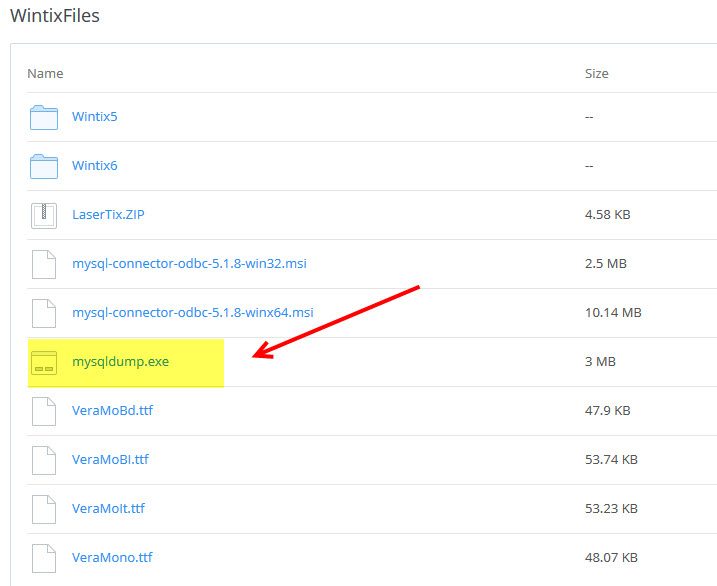Open the VeraMoBd.ttf font link
The height and width of the screenshot is (586, 717).
tap(112, 410)
